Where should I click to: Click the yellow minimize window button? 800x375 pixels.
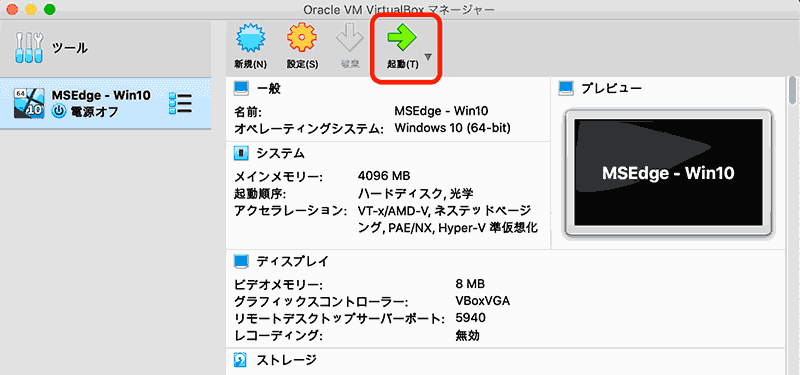pyautogui.click(x=31, y=9)
